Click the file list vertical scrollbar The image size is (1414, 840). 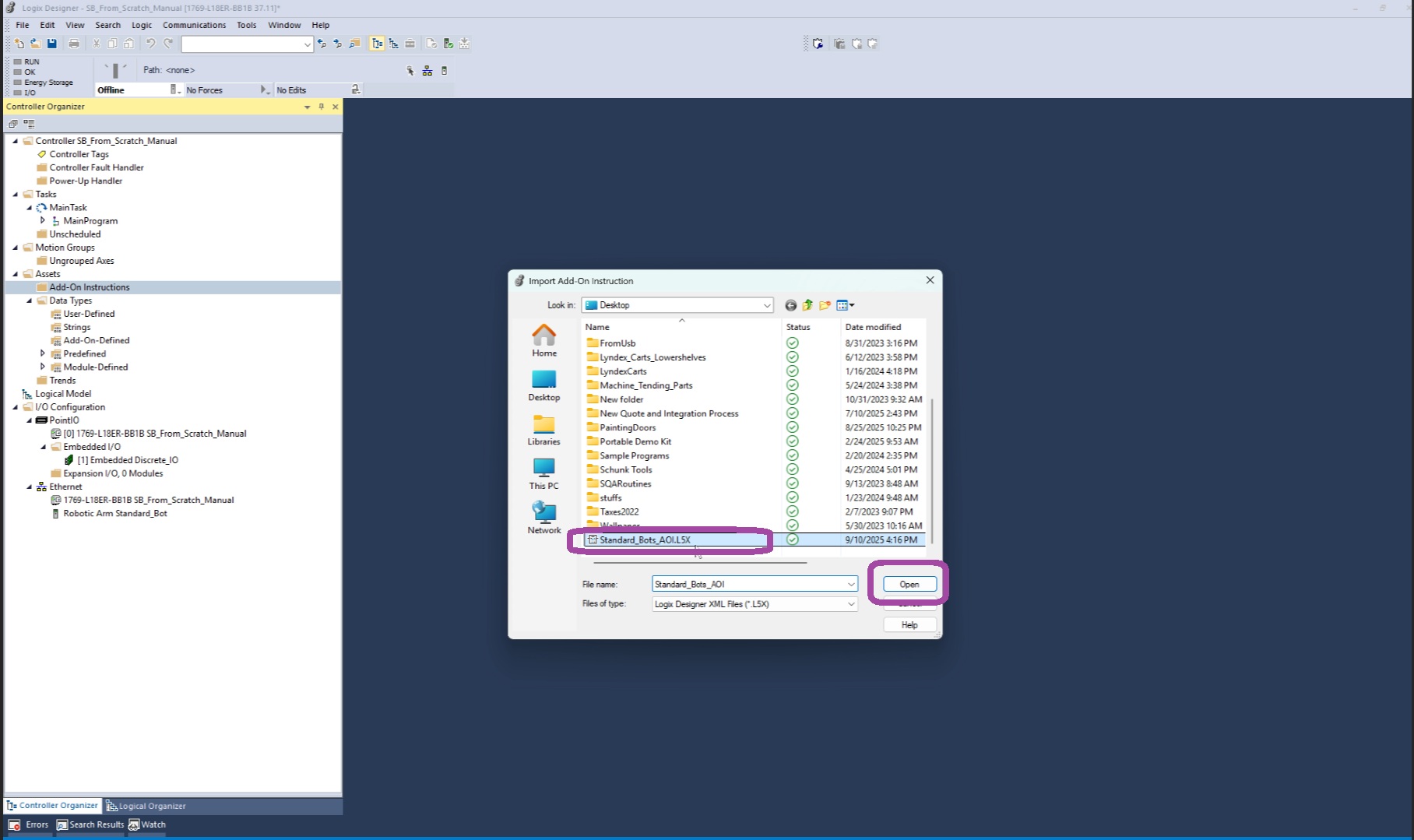(x=931, y=467)
